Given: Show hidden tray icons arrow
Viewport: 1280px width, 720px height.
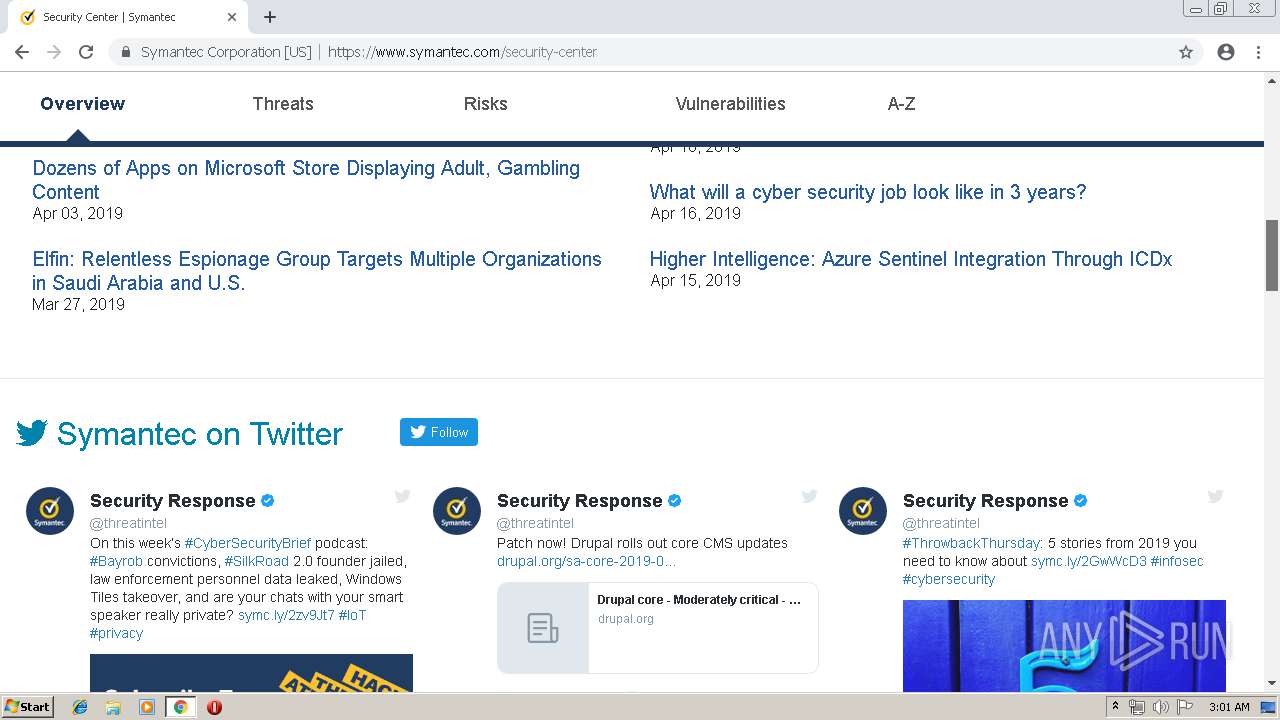Looking at the screenshot, I should point(1115,707).
